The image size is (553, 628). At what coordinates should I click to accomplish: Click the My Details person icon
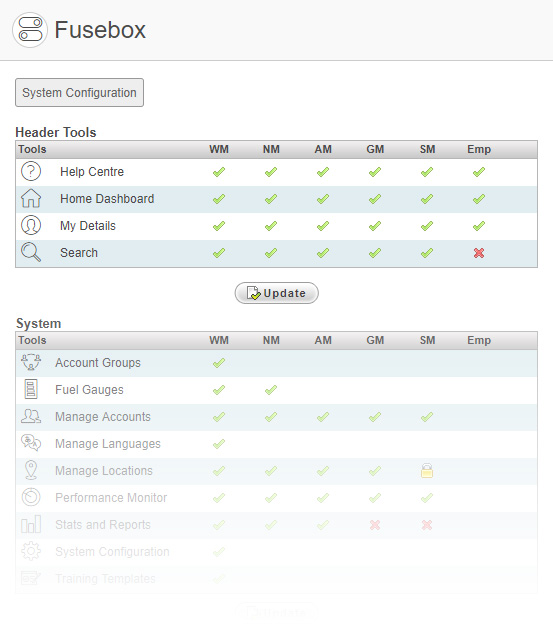31,225
